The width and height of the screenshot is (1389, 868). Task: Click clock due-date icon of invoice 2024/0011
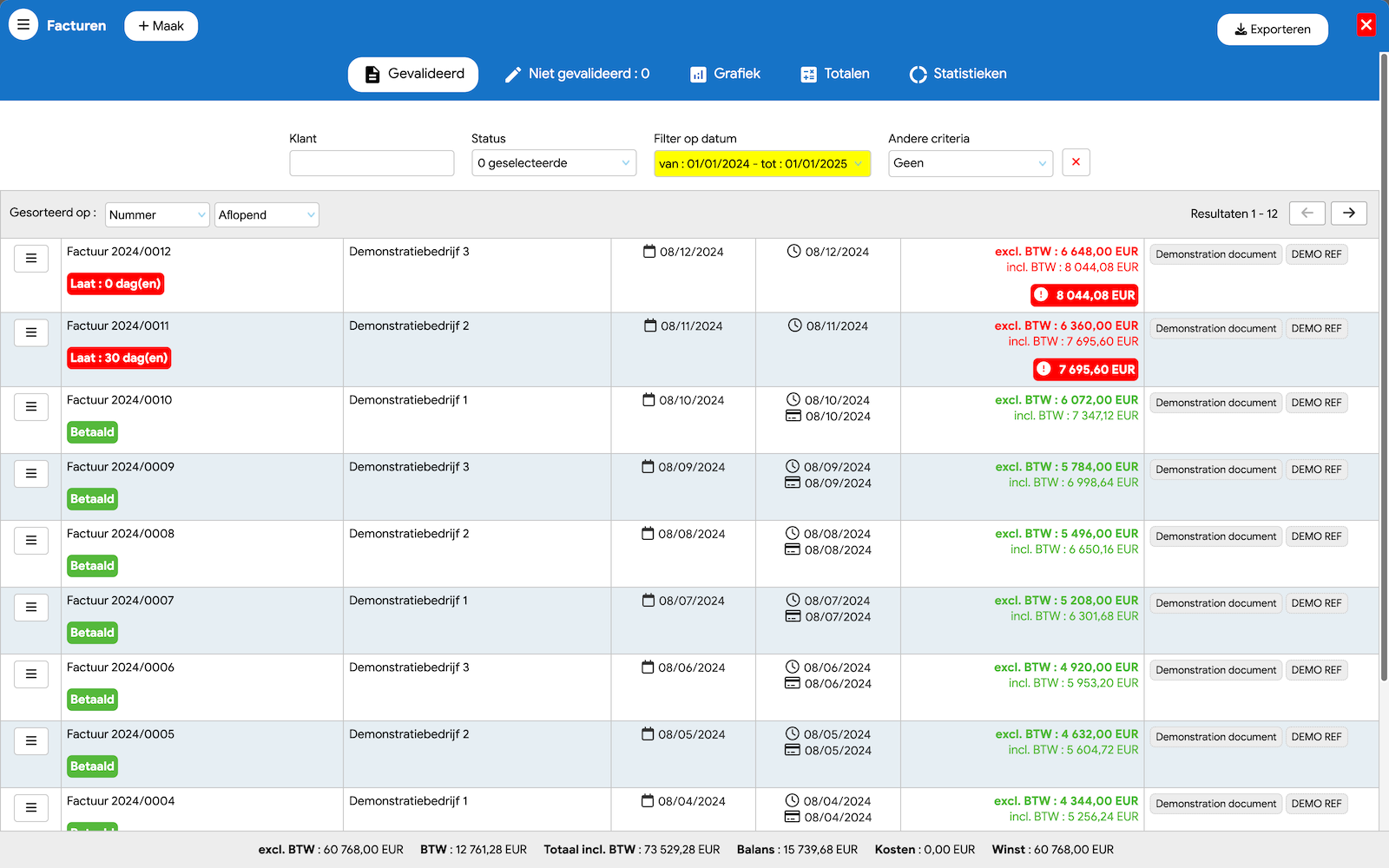(x=794, y=325)
